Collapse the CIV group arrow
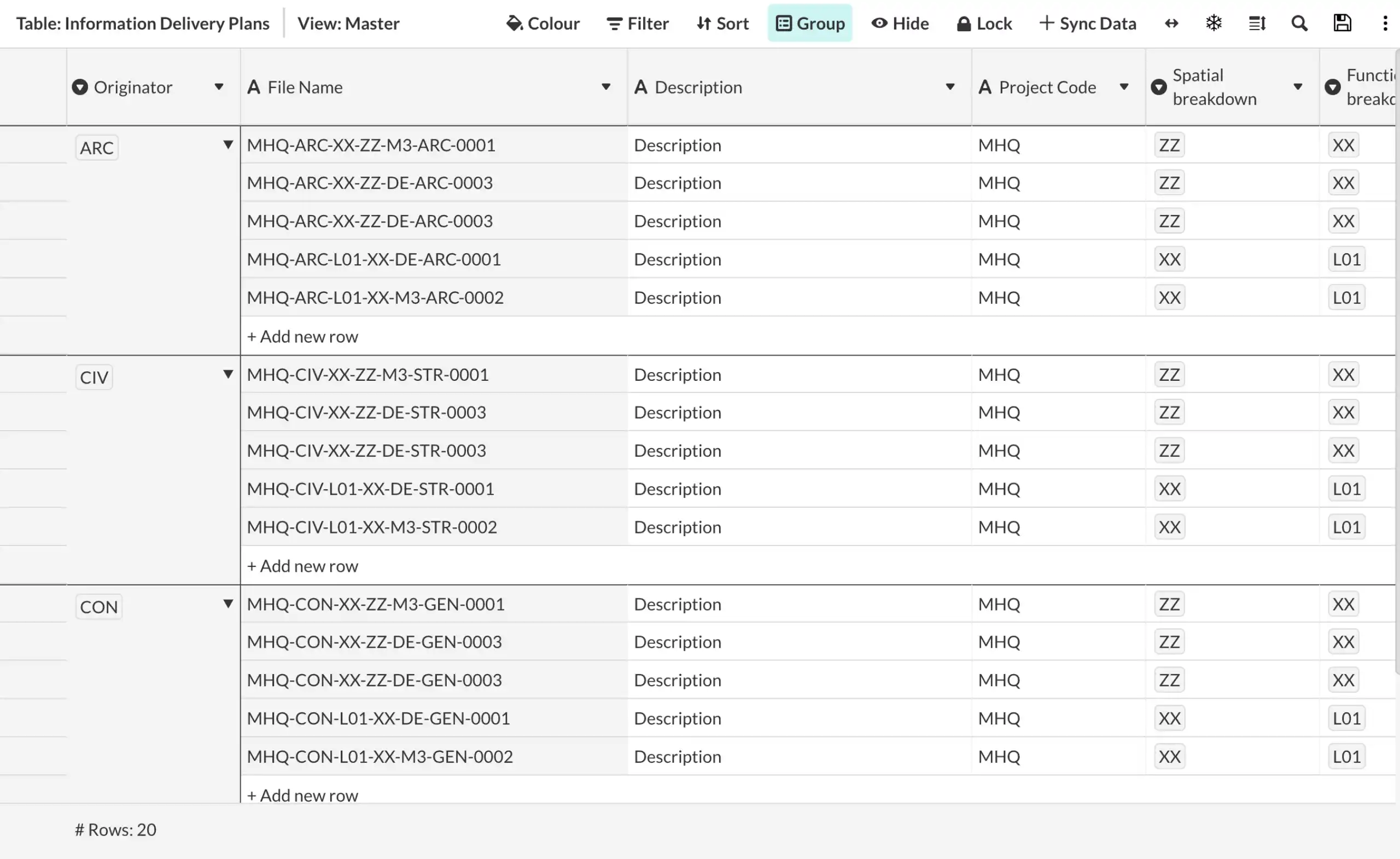The width and height of the screenshot is (1400, 859). coord(228,374)
